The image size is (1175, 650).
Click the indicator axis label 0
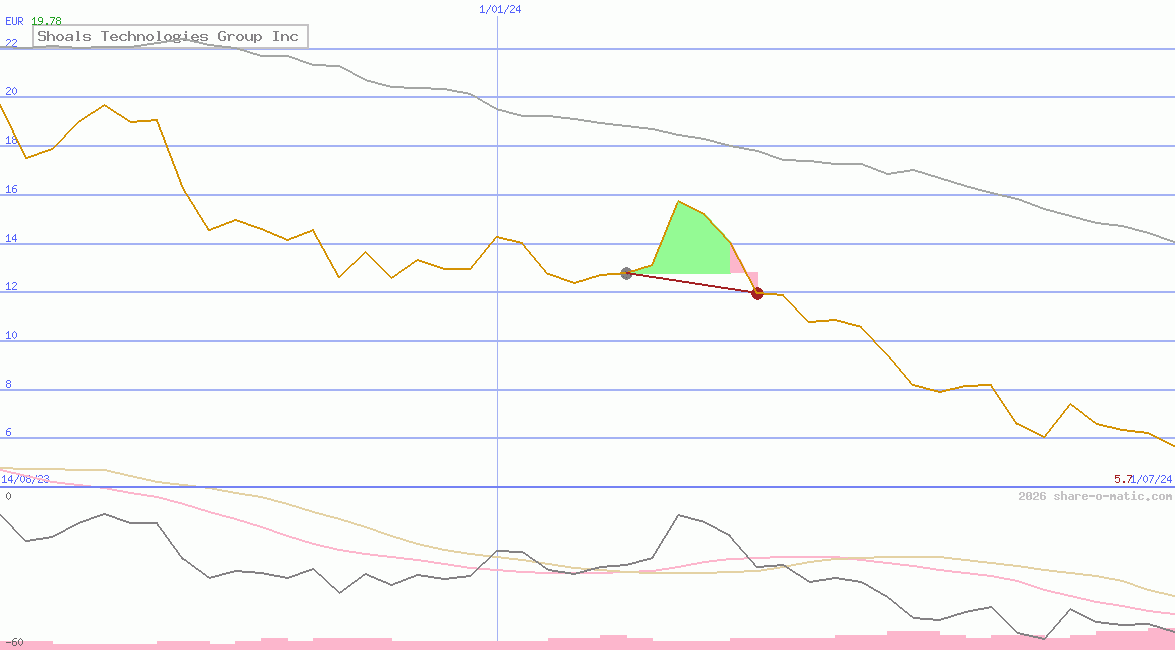pos(8,496)
